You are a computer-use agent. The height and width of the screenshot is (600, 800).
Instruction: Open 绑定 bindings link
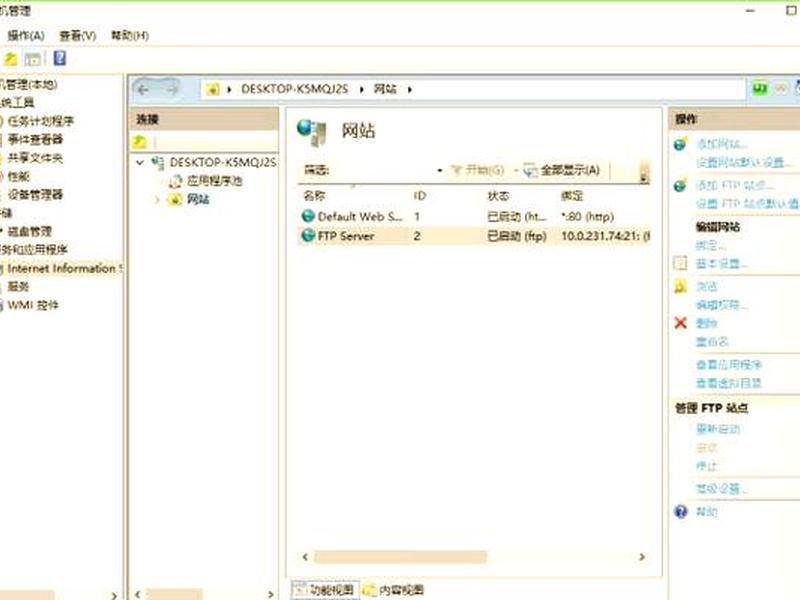[711, 245]
